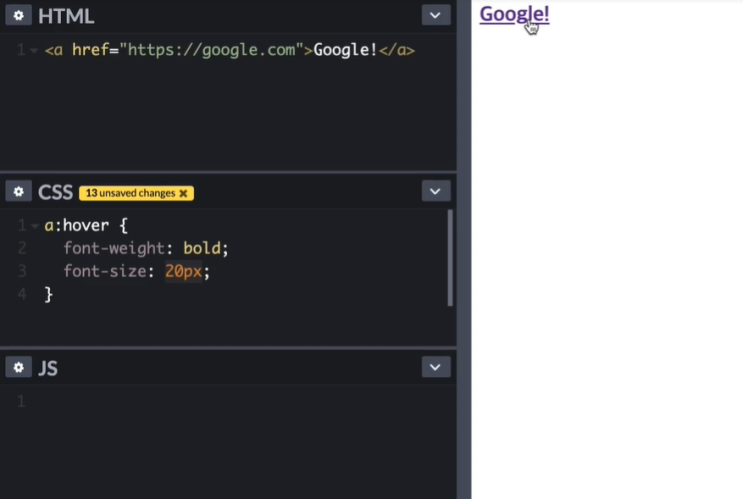
Task: Expand the HTML panel dropdown menu
Action: tap(435, 15)
